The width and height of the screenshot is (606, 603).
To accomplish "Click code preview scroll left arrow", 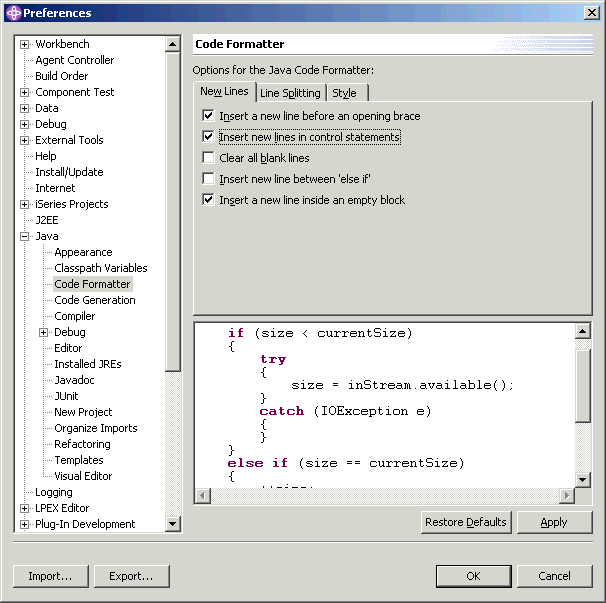I will pyautogui.click(x=201, y=496).
